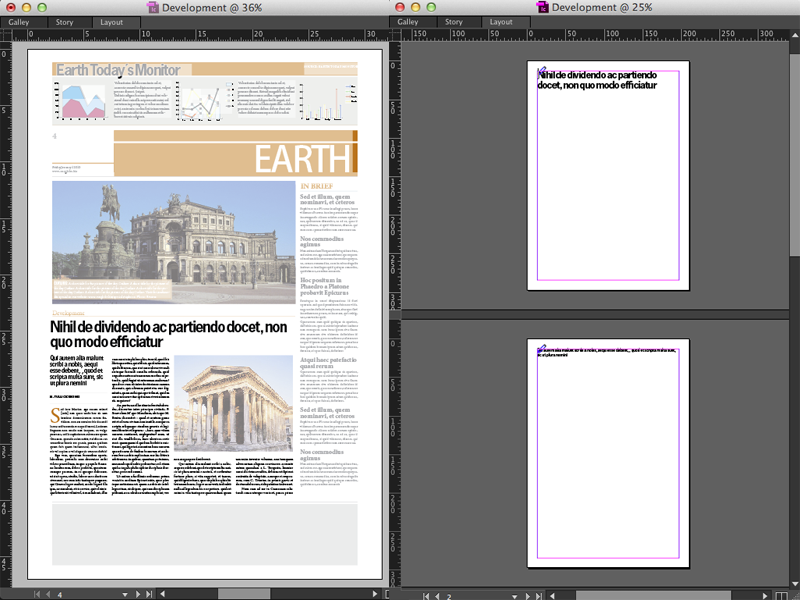Go to the first page using the leftmost navigation arrow
The height and width of the screenshot is (600, 800).
(x=37, y=594)
